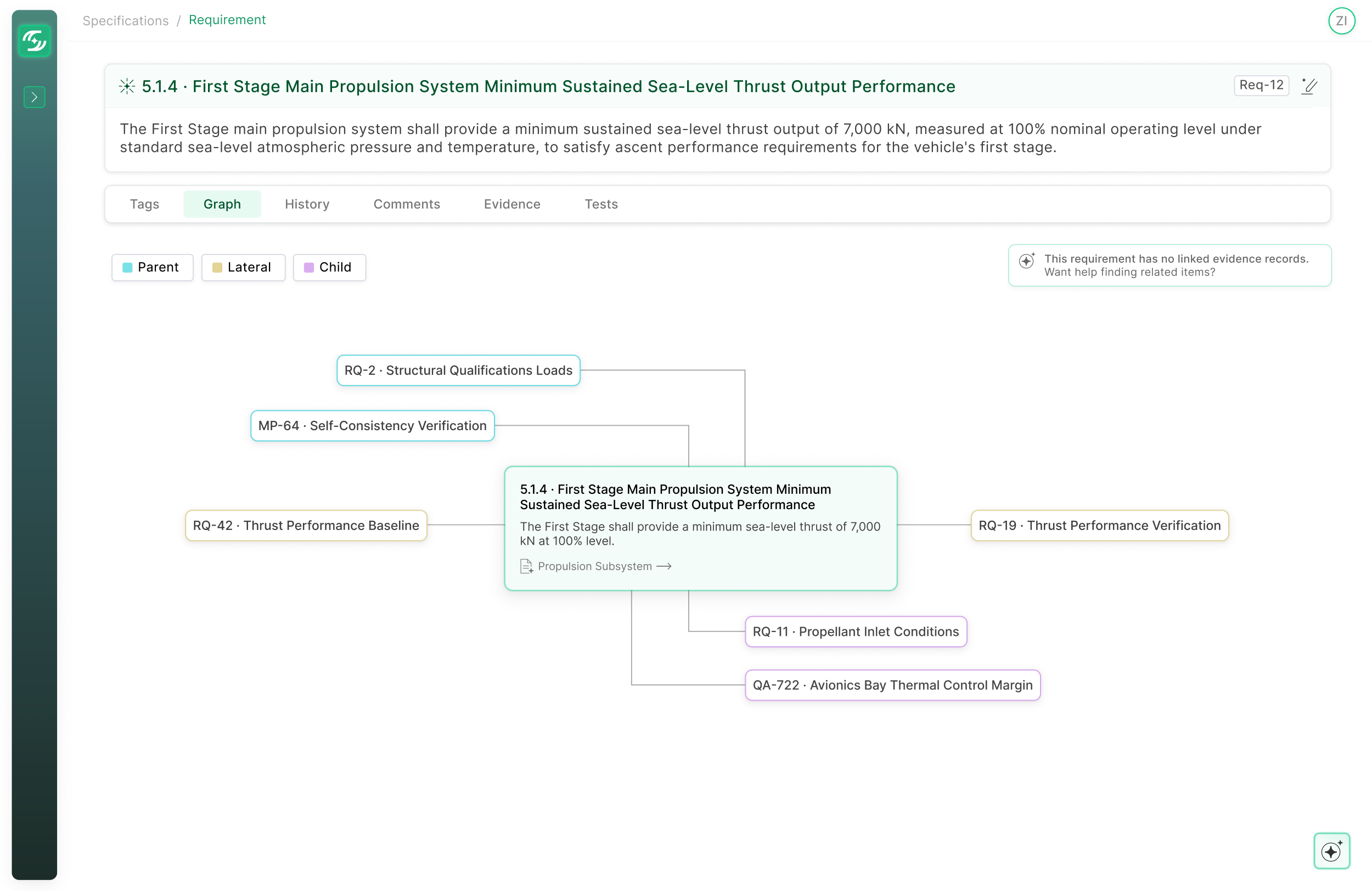Image resolution: width=1372 pixels, height=891 pixels.
Task: Click the Req-12 identifier badge
Action: 1261,85
